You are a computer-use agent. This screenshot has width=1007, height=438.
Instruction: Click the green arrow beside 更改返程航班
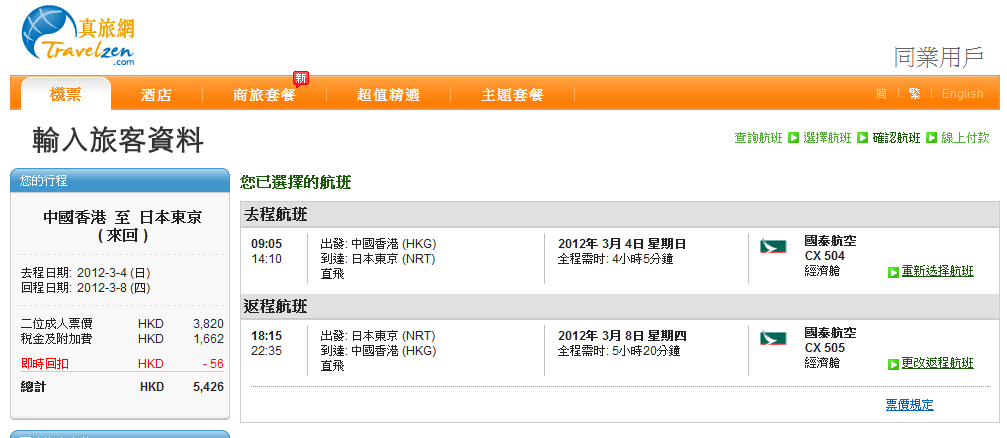(x=893, y=364)
